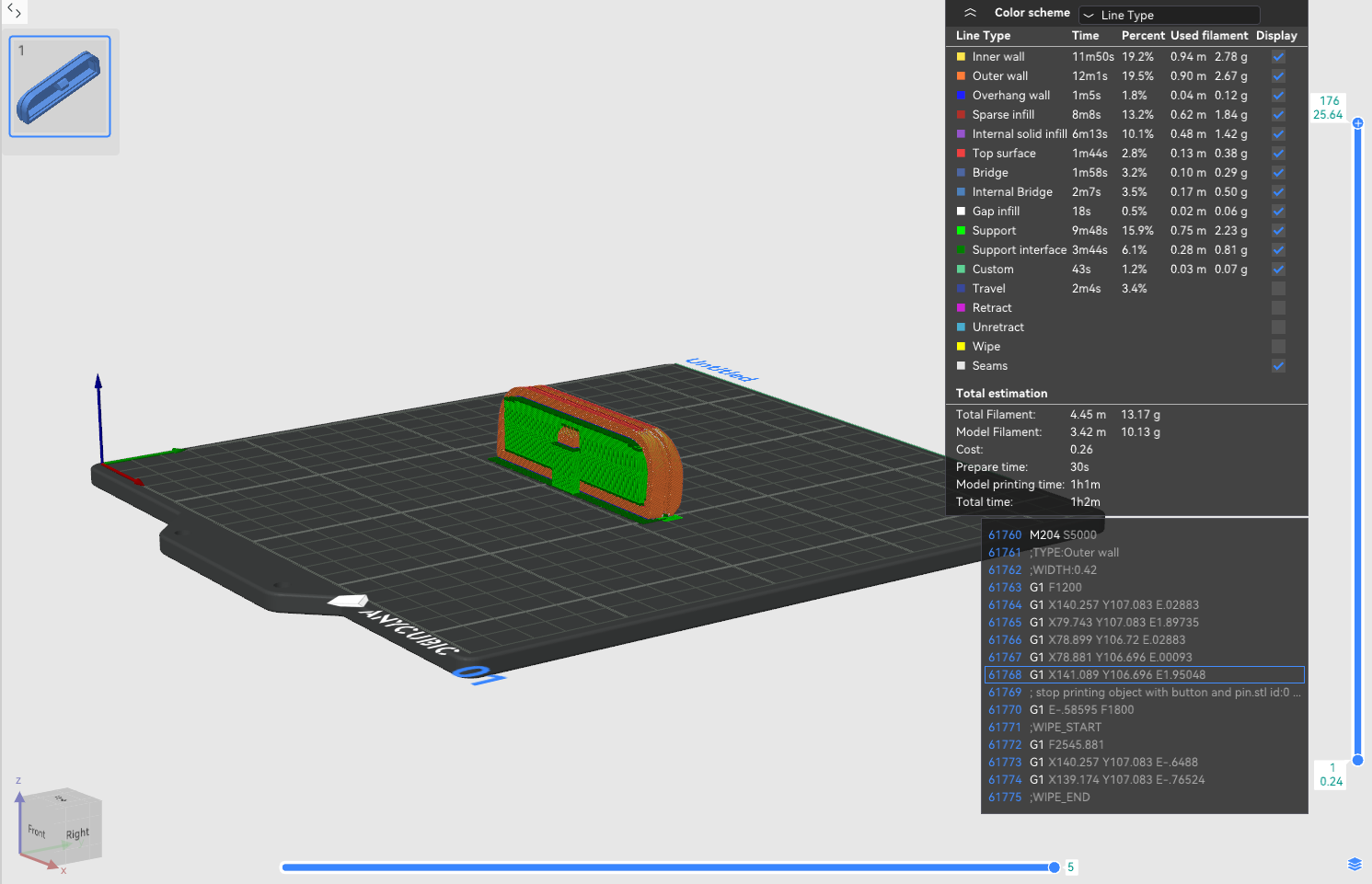This screenshot has height=884, width=1372.
Task: Click the Right face of the view cube
Action: click(x=79, y=833)
